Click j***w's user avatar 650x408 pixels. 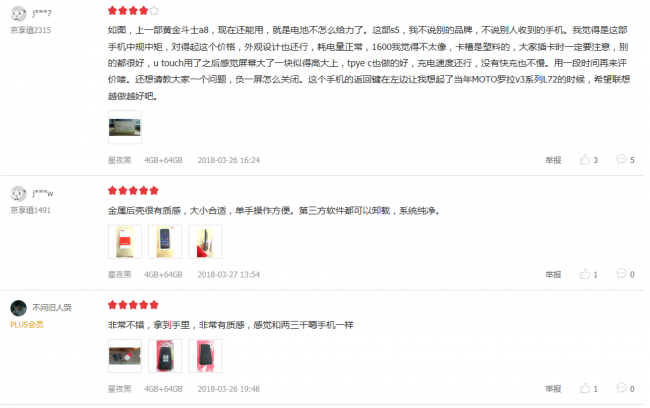[x=18, y=194]
